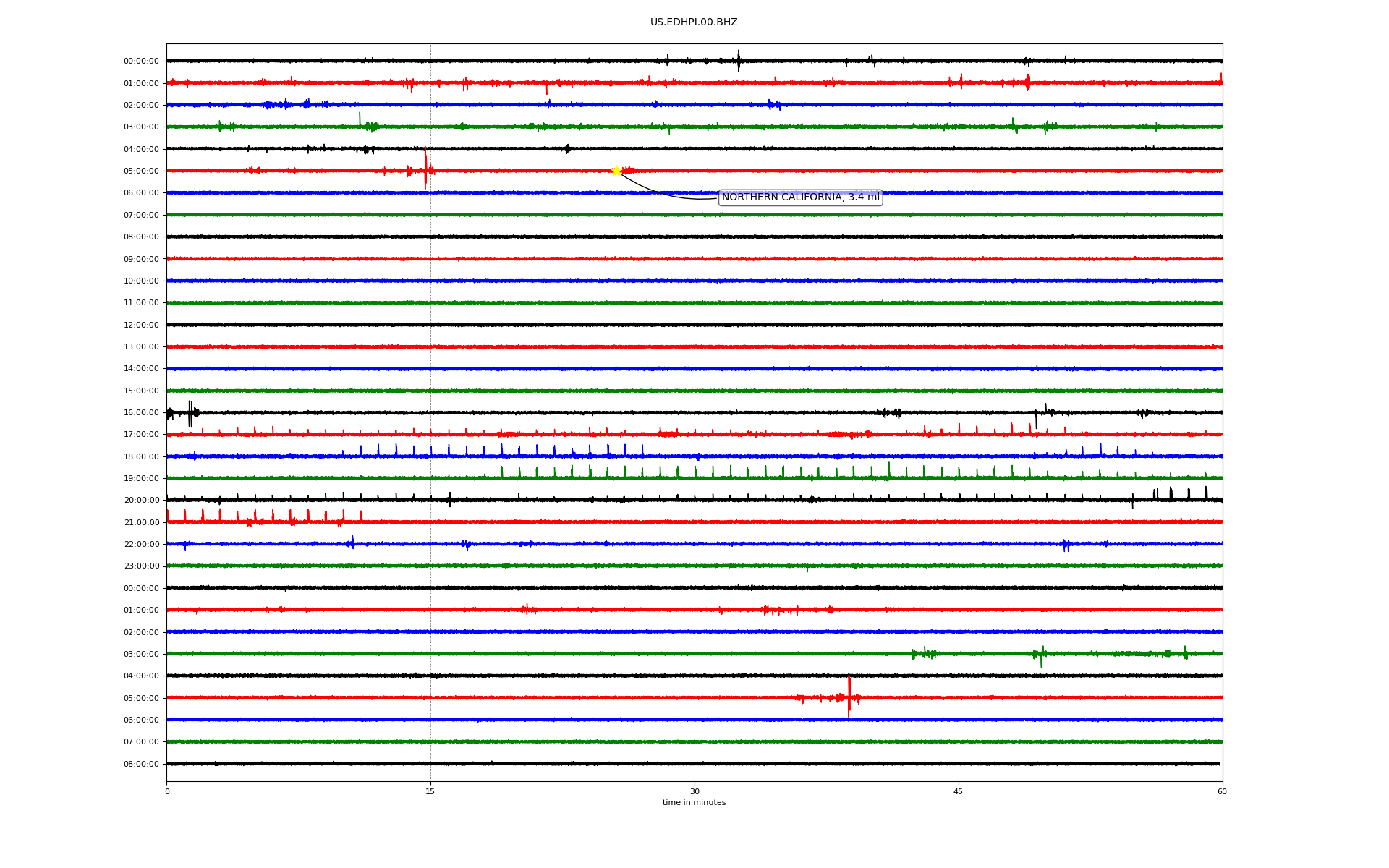
Task: Click the 15 tick on time axis
Action: 430,792
